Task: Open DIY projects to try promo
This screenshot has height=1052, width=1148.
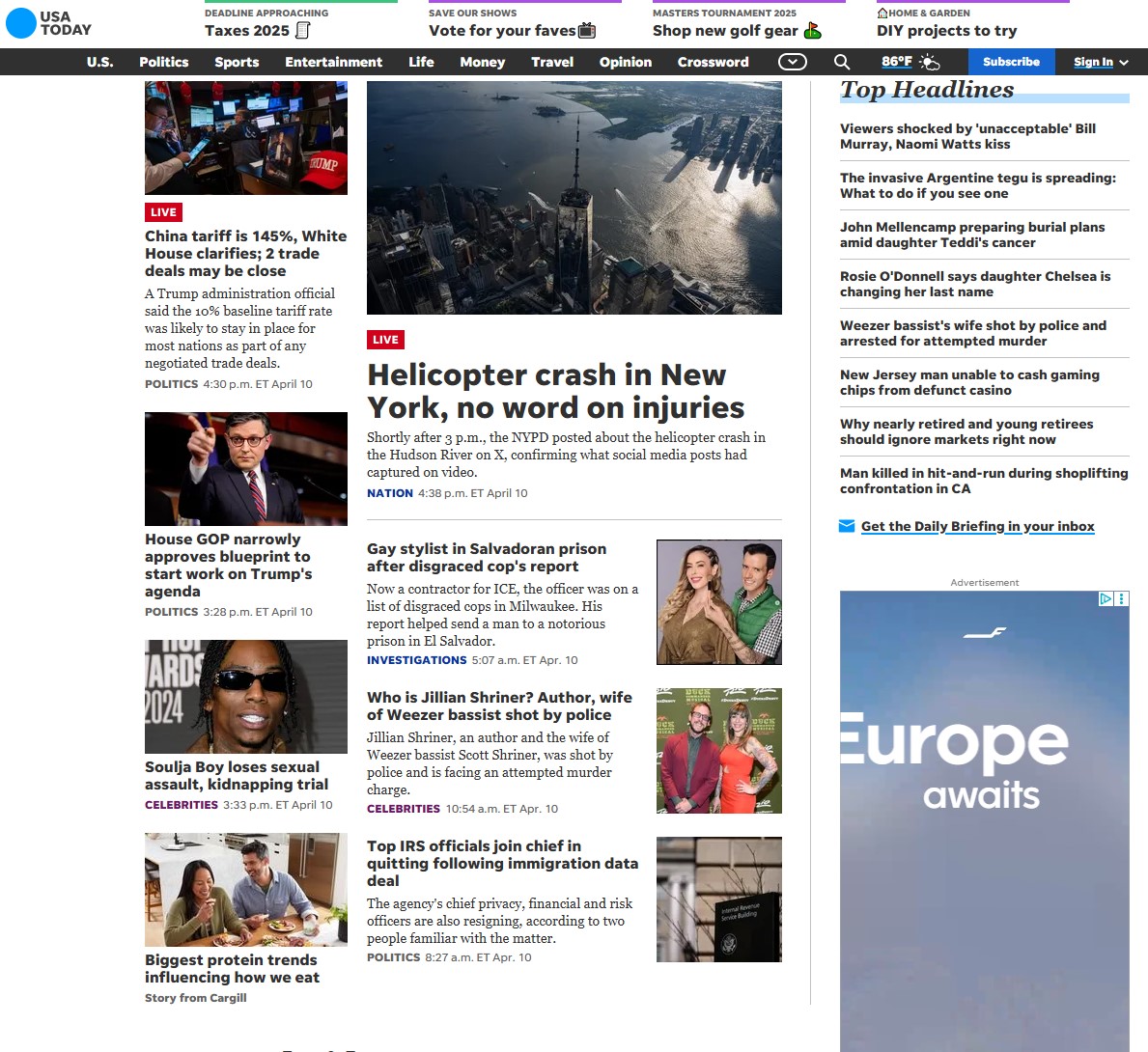Action: click(946, 31)
